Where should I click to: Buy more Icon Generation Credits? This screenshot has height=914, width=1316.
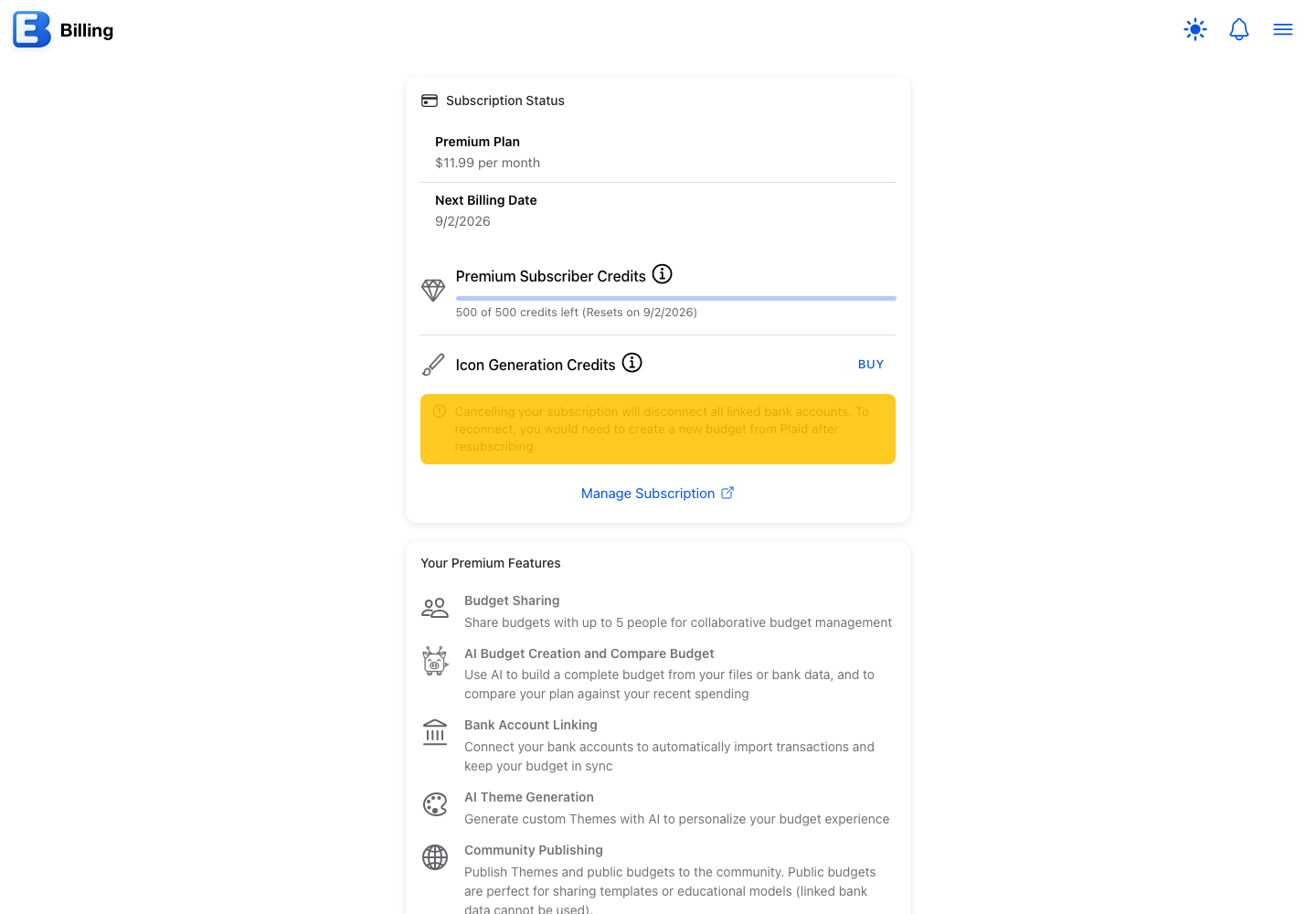(871, 364)
